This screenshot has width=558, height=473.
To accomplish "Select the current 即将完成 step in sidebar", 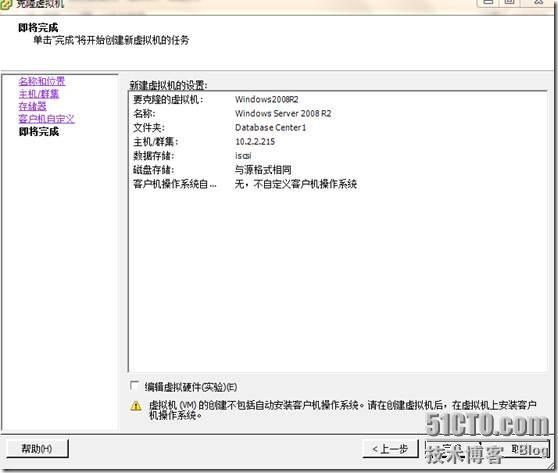I will (39, 132).
